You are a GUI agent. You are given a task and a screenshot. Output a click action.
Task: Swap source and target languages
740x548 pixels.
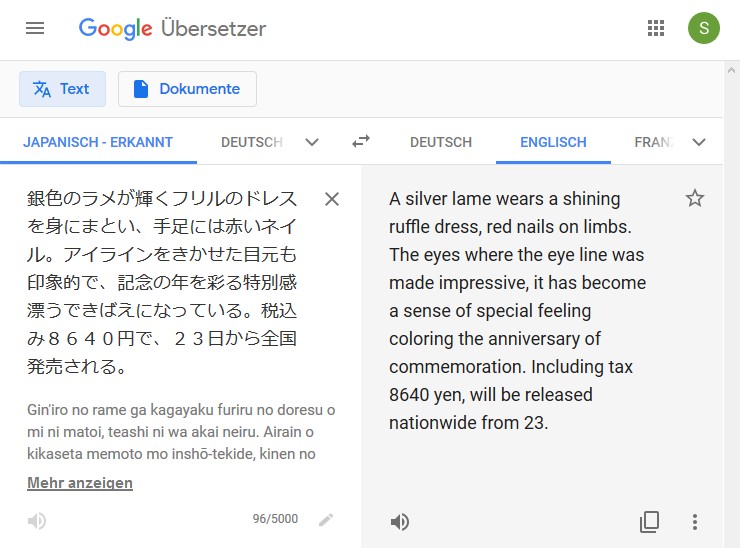(x=361, y=141)
